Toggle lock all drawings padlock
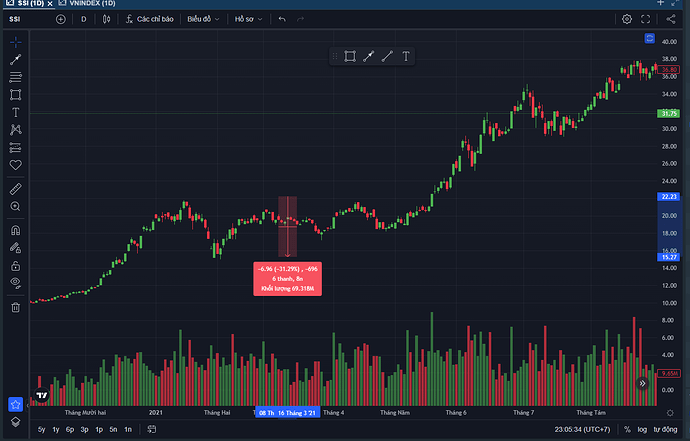Screen dimensions: 690x441 coord(16,266)
